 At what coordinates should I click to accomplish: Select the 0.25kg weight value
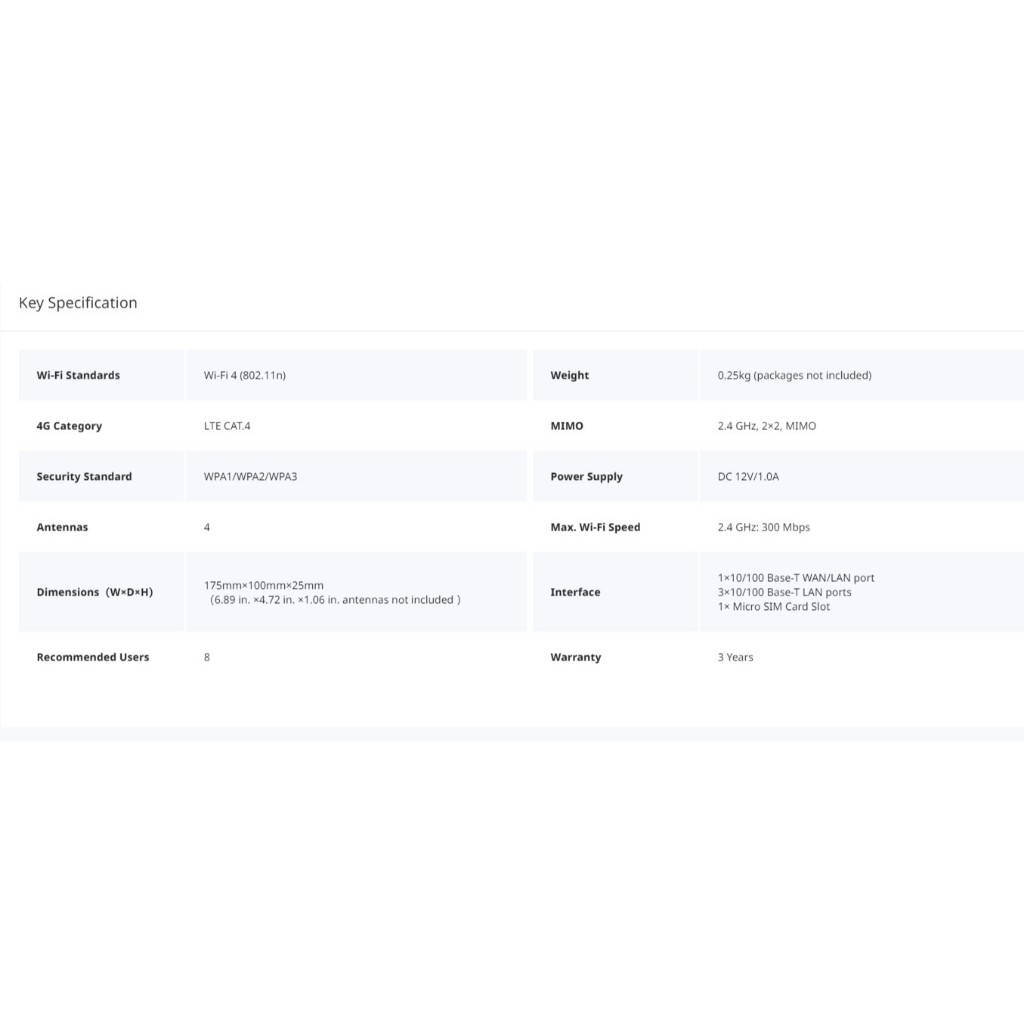[794, 375]
